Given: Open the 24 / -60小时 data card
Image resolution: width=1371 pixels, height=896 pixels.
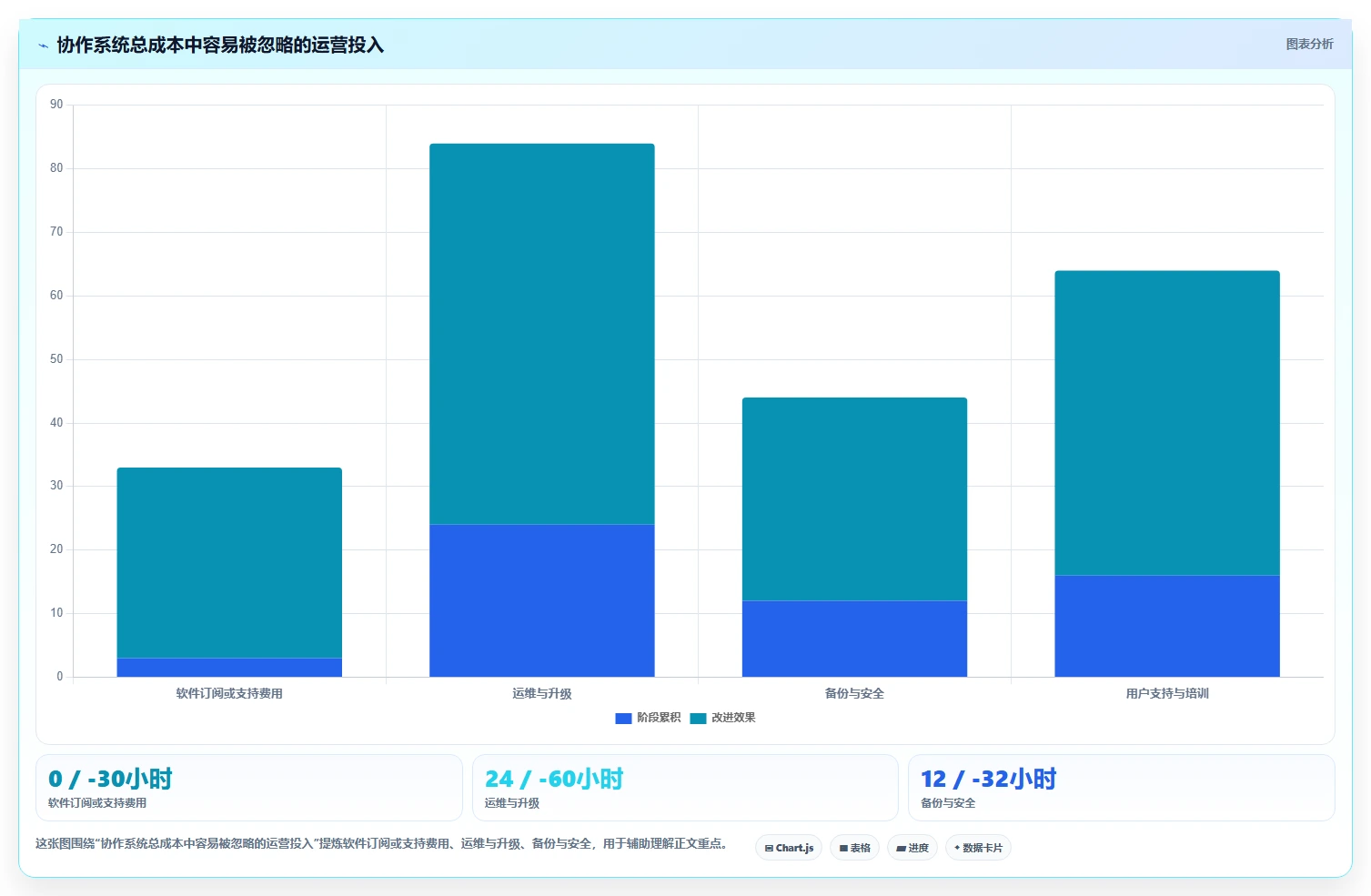Looking at the screenshot, I should click(685, 788).
